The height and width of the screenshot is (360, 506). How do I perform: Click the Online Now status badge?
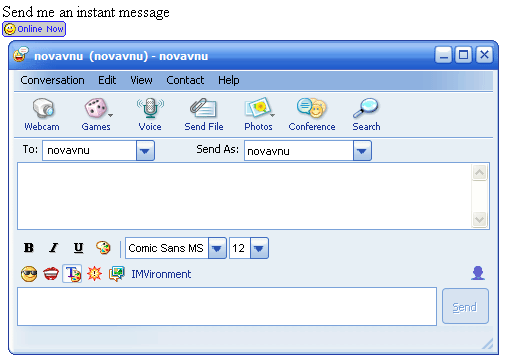tap(34, 29)
